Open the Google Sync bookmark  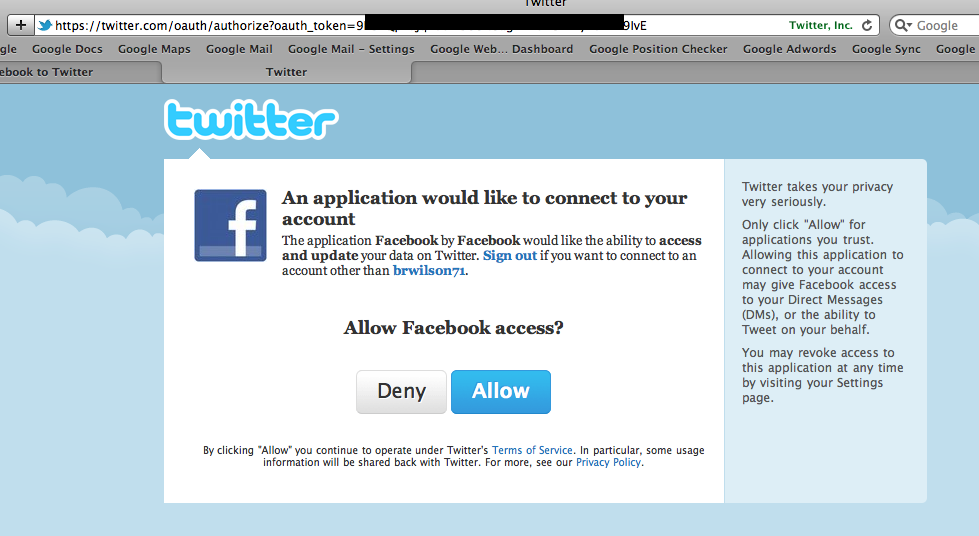886,49
